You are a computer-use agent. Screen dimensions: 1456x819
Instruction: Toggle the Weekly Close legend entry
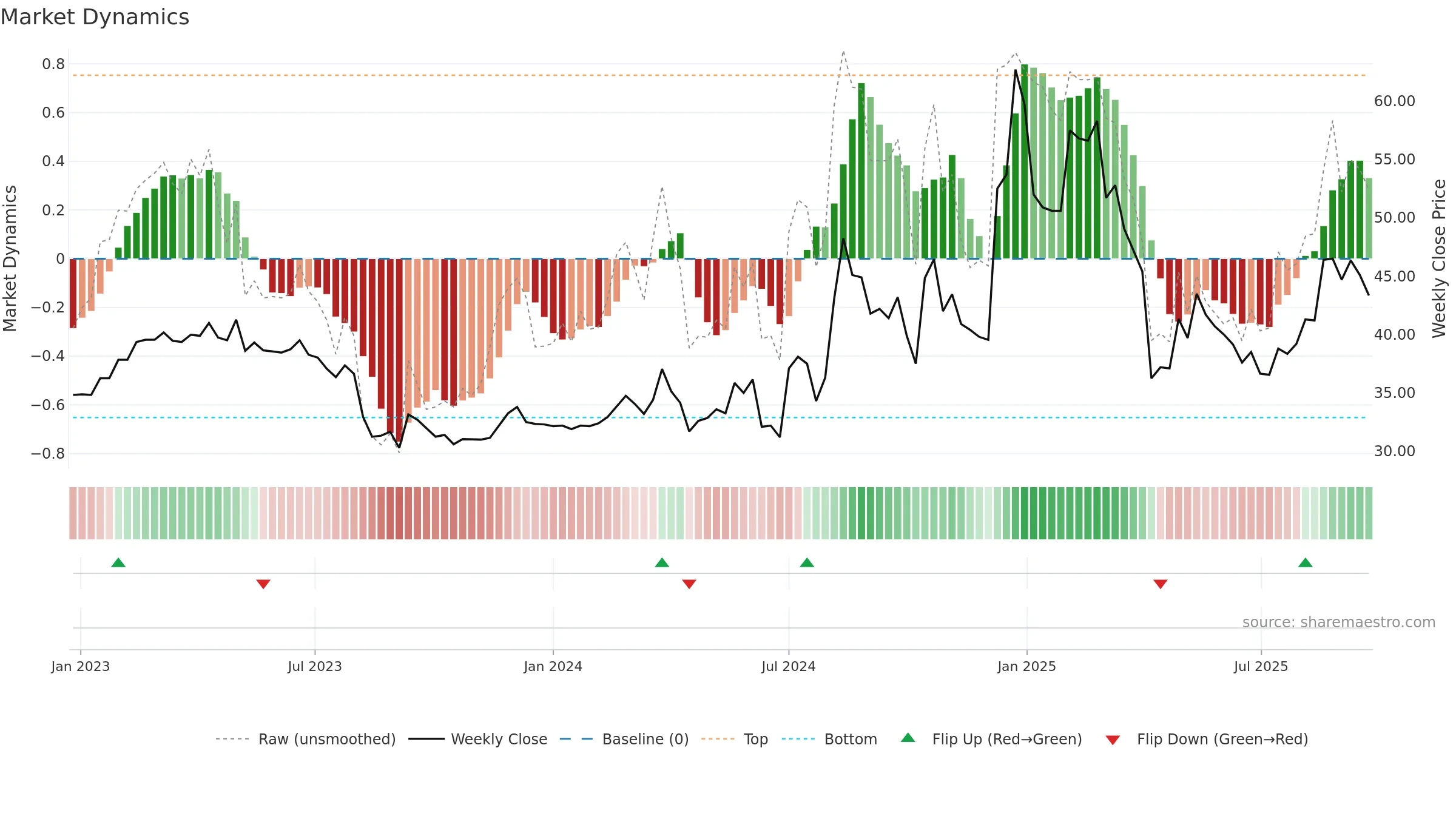478,739
